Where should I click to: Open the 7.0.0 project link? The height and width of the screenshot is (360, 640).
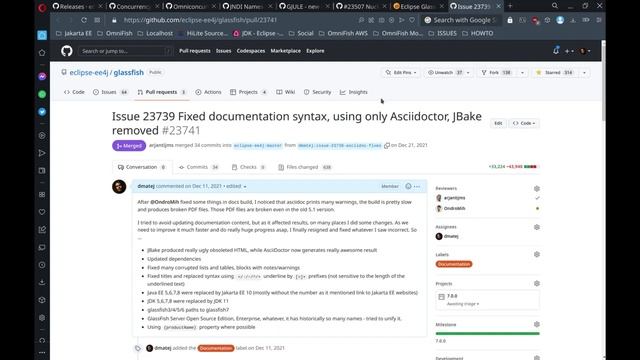tap(452, 296)
